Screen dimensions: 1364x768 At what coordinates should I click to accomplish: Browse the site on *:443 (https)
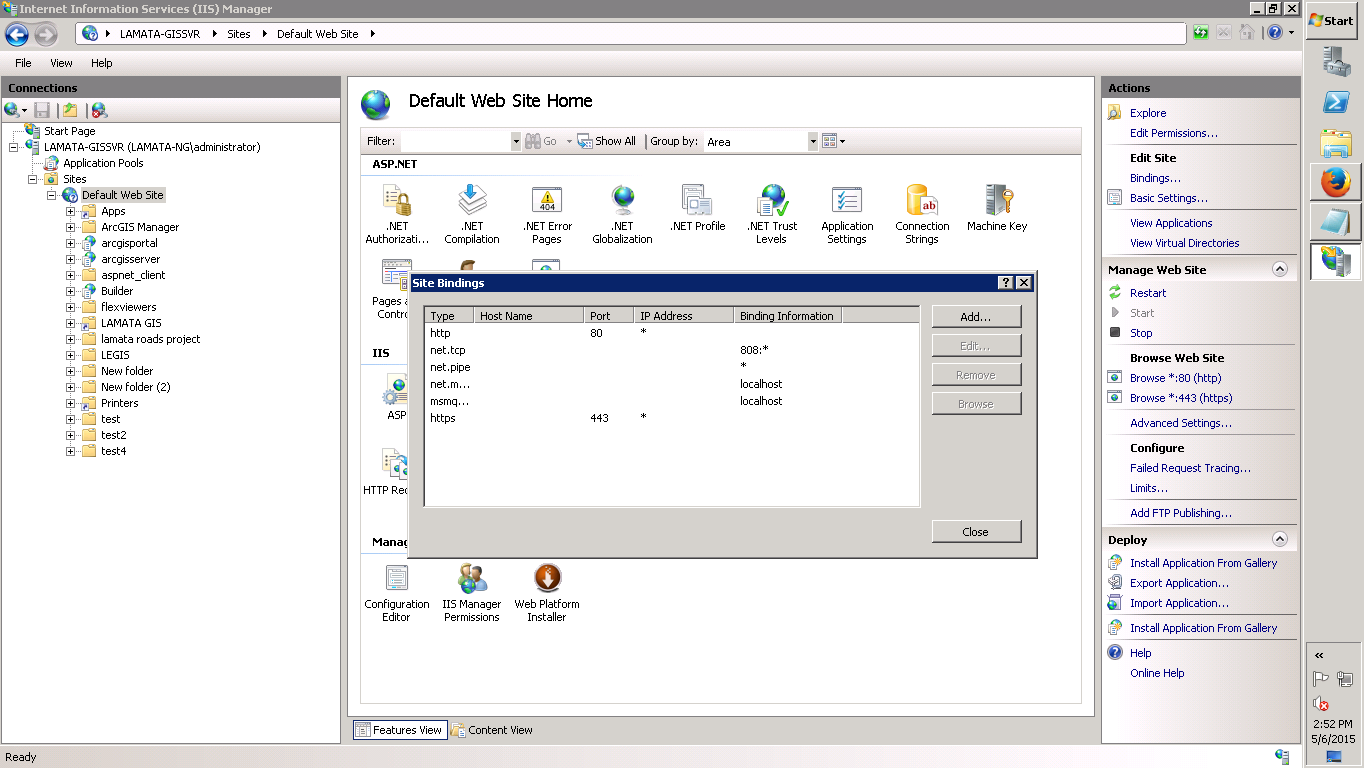[1181, 398]
